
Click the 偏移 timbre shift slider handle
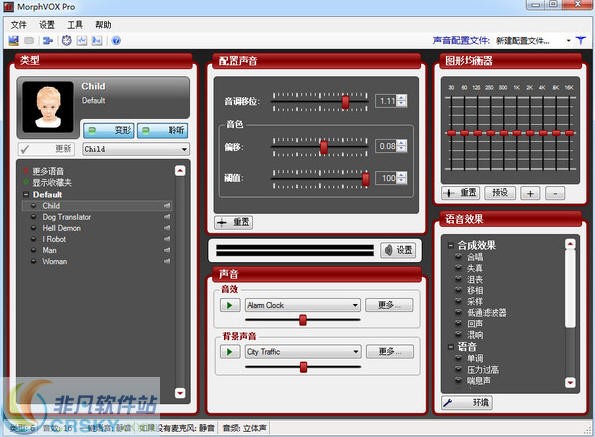pyautogui.click(x=324, y=147)
